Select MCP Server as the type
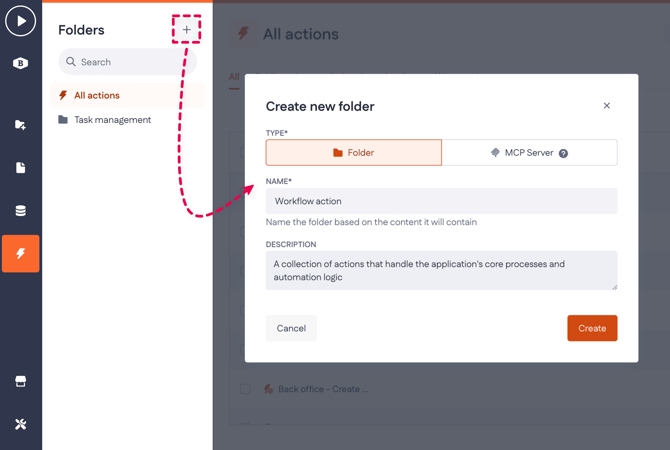Viewport: 670px width, 450px height. point(529,153)
